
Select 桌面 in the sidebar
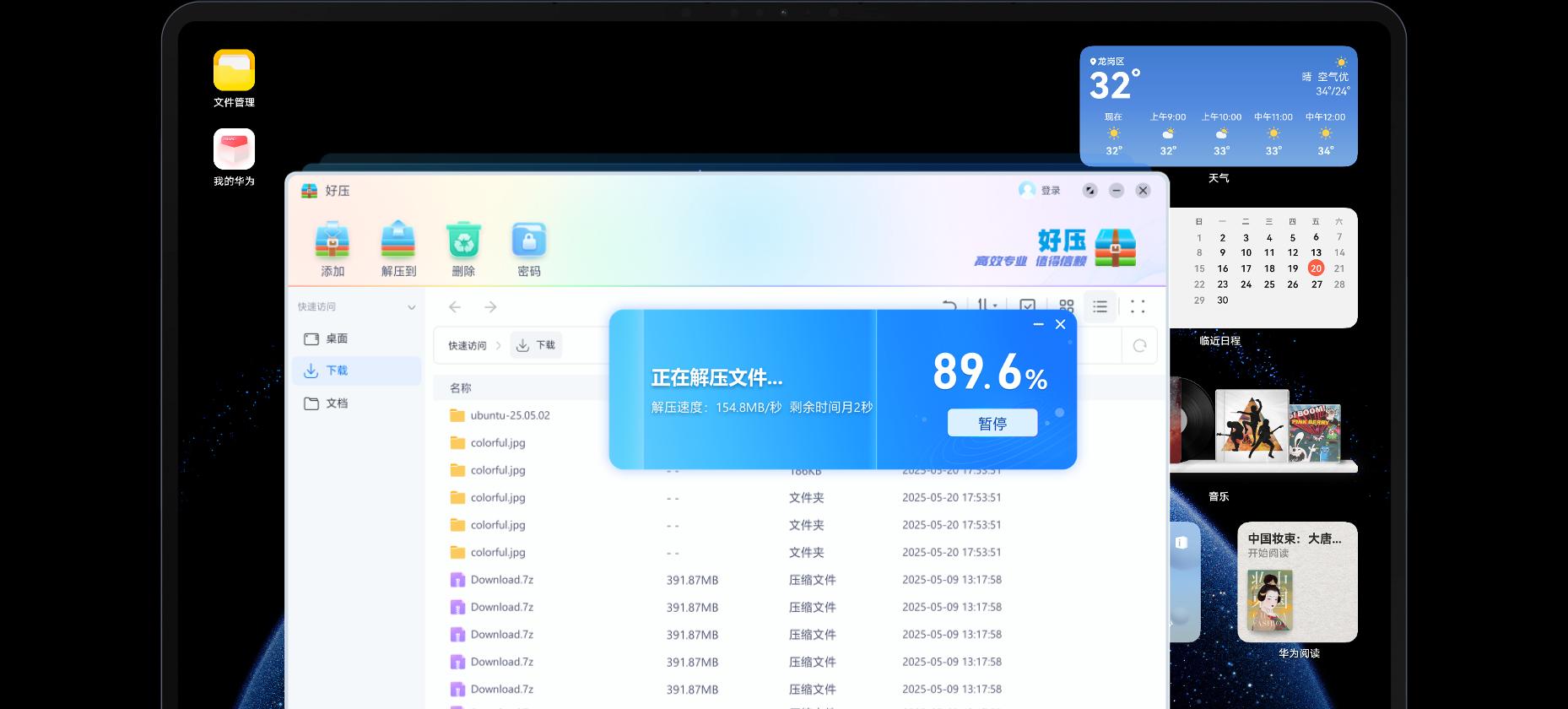point(357,338)
